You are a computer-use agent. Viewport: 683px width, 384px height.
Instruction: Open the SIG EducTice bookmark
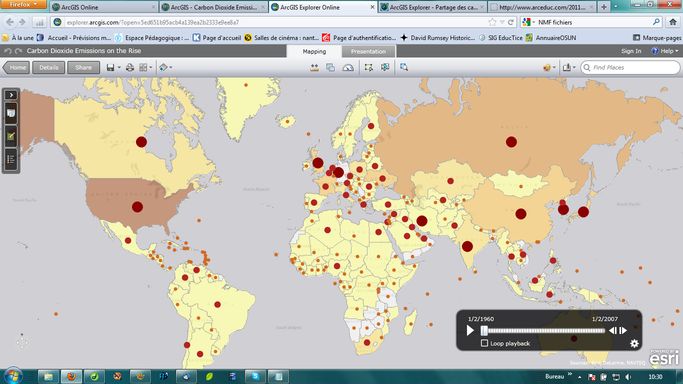(x=500, y=38)
